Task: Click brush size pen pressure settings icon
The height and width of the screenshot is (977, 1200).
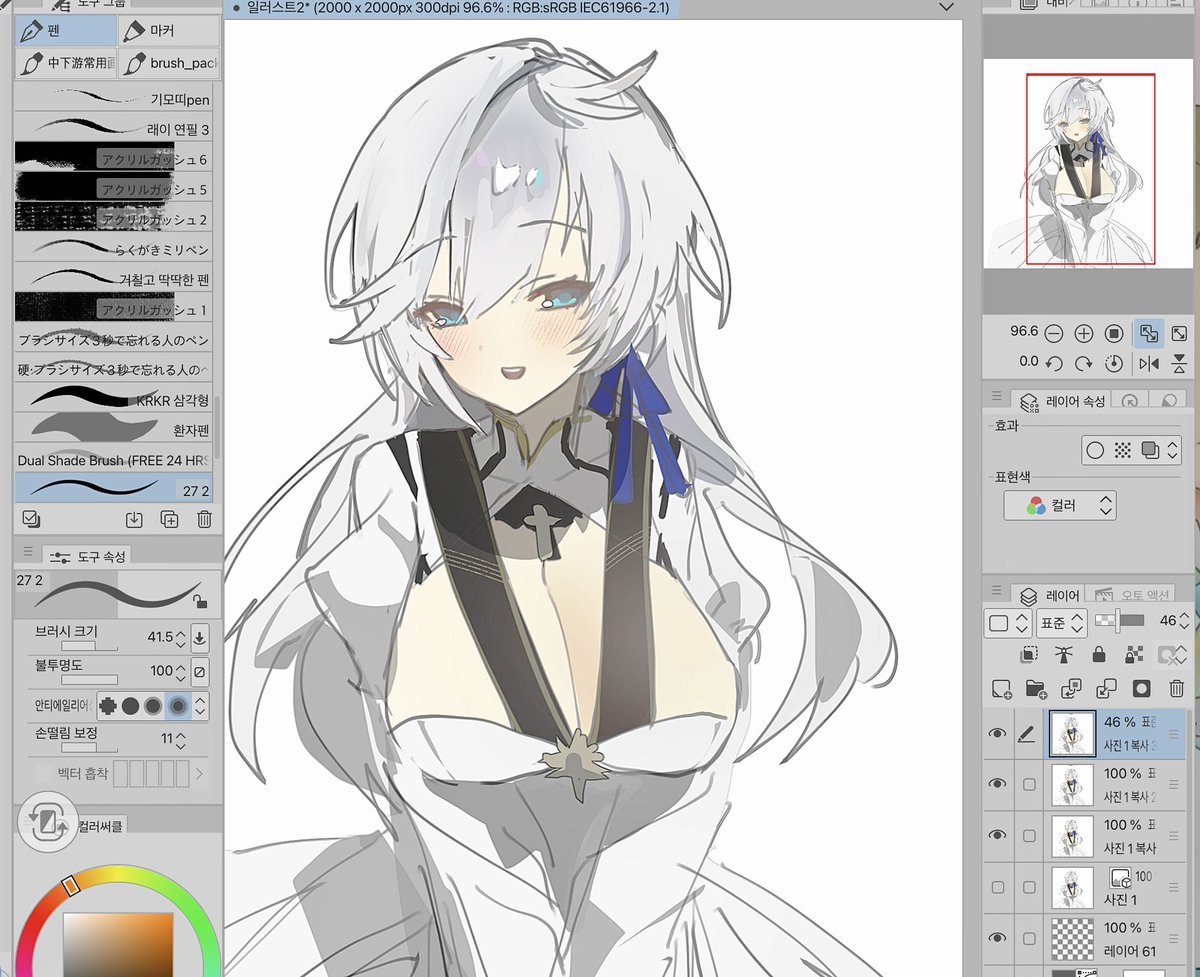Action: pos(200,637)
